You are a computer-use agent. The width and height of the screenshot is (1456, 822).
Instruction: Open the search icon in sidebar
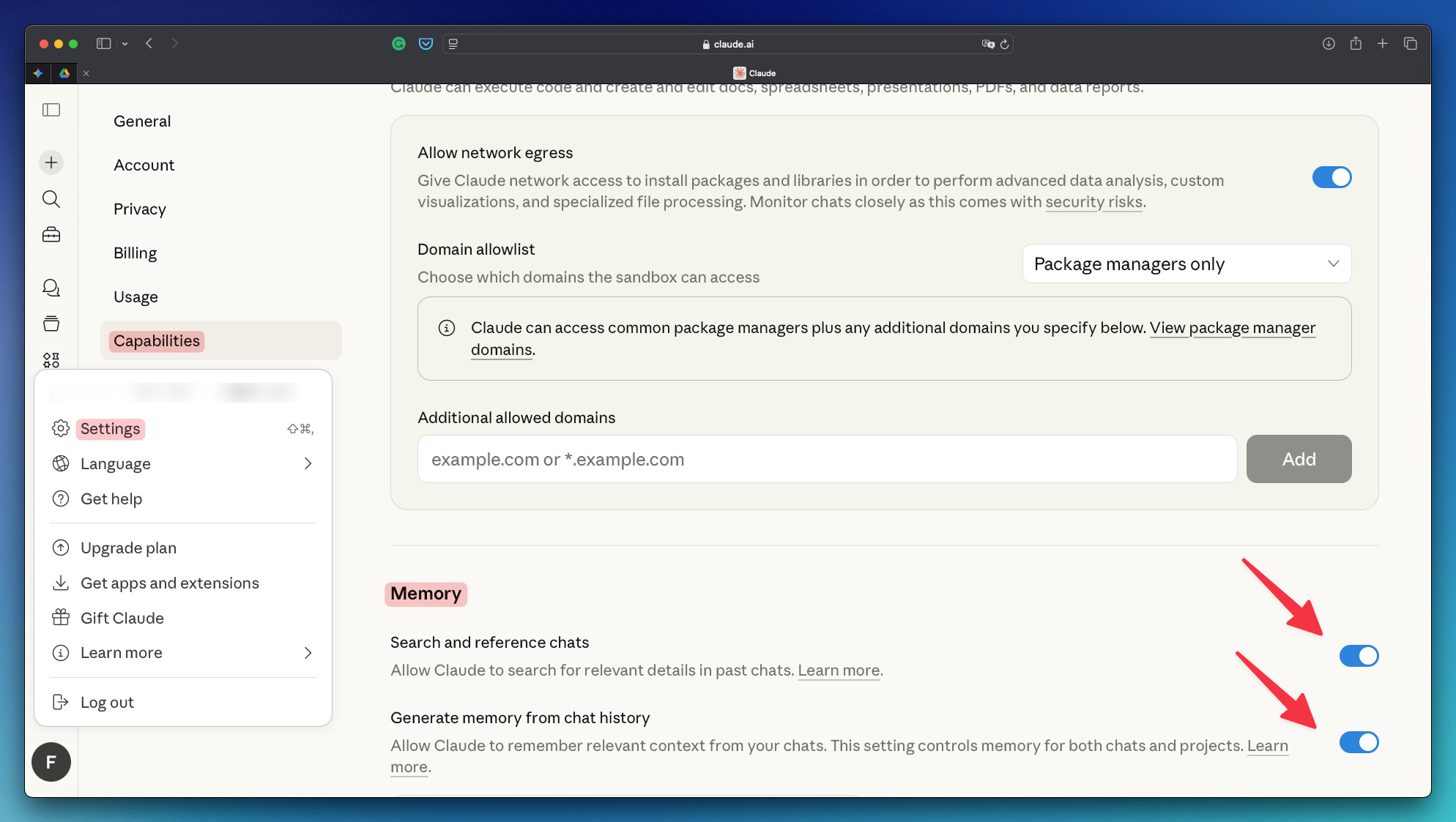tap(51, 198)
